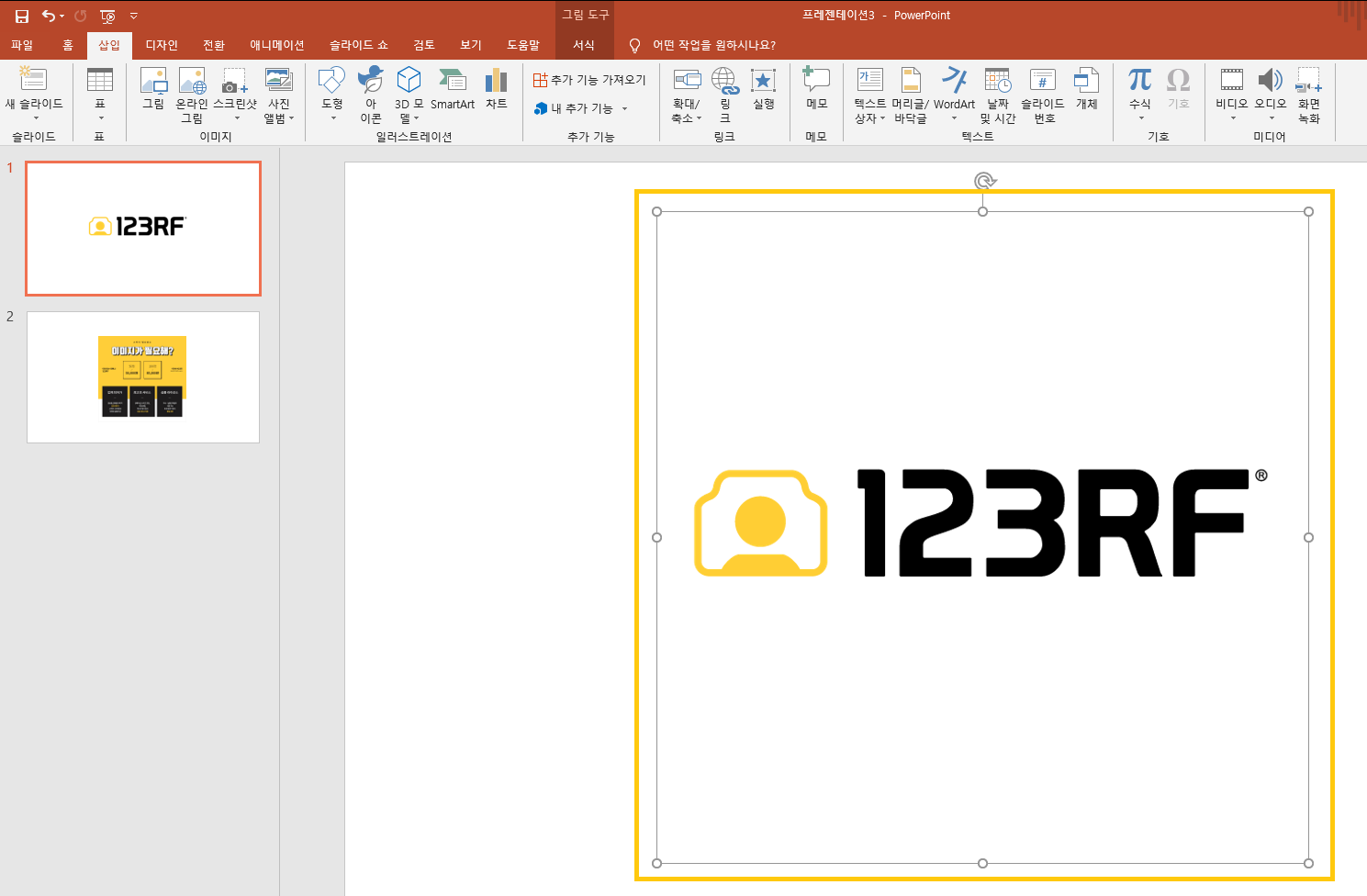Open the 사진 앨범 photo album menu
Viewport: 1367px width, 896px height.
tap(279, 95)
